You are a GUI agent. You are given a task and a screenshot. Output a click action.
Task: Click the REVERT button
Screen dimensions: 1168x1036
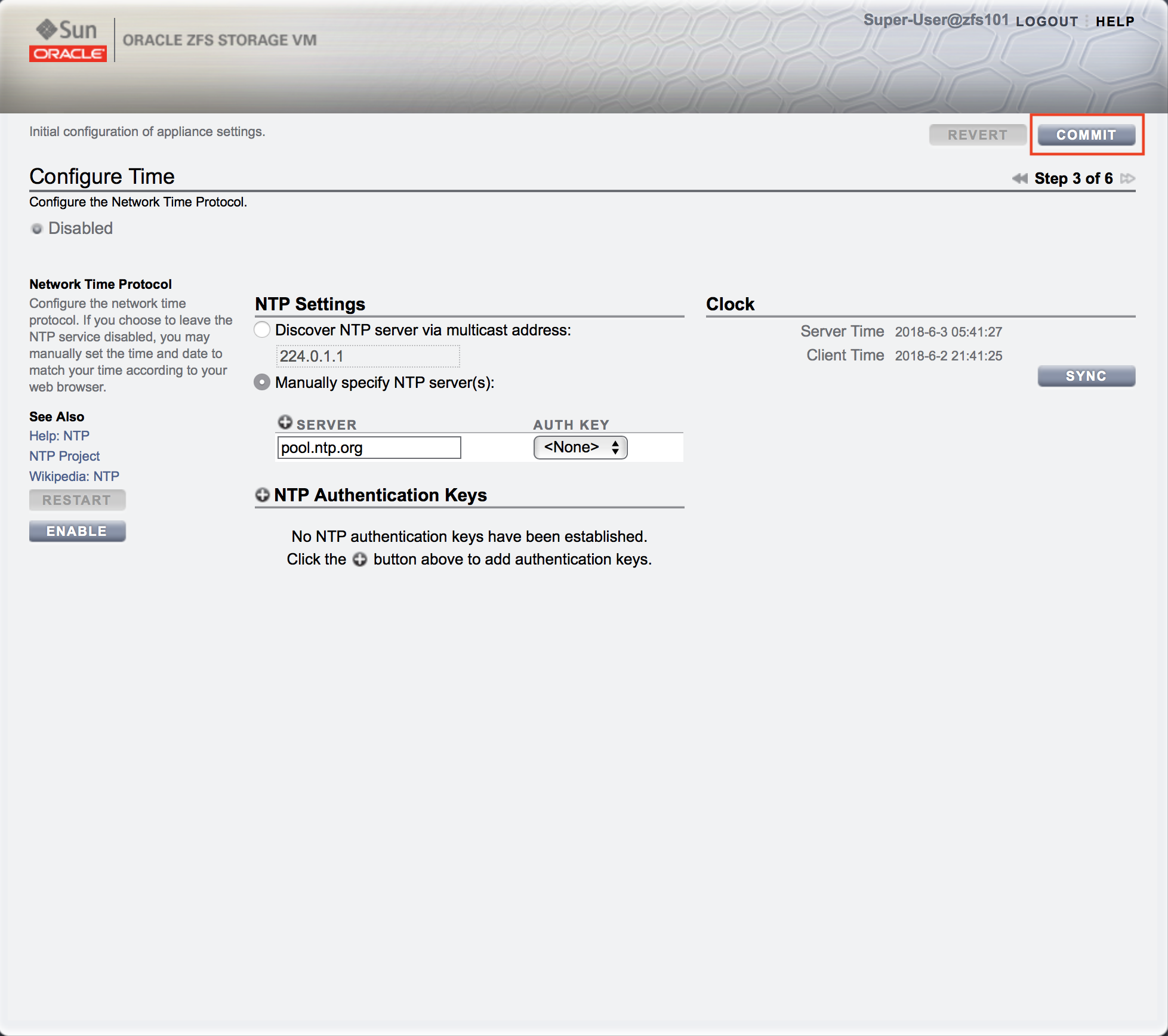978,135
